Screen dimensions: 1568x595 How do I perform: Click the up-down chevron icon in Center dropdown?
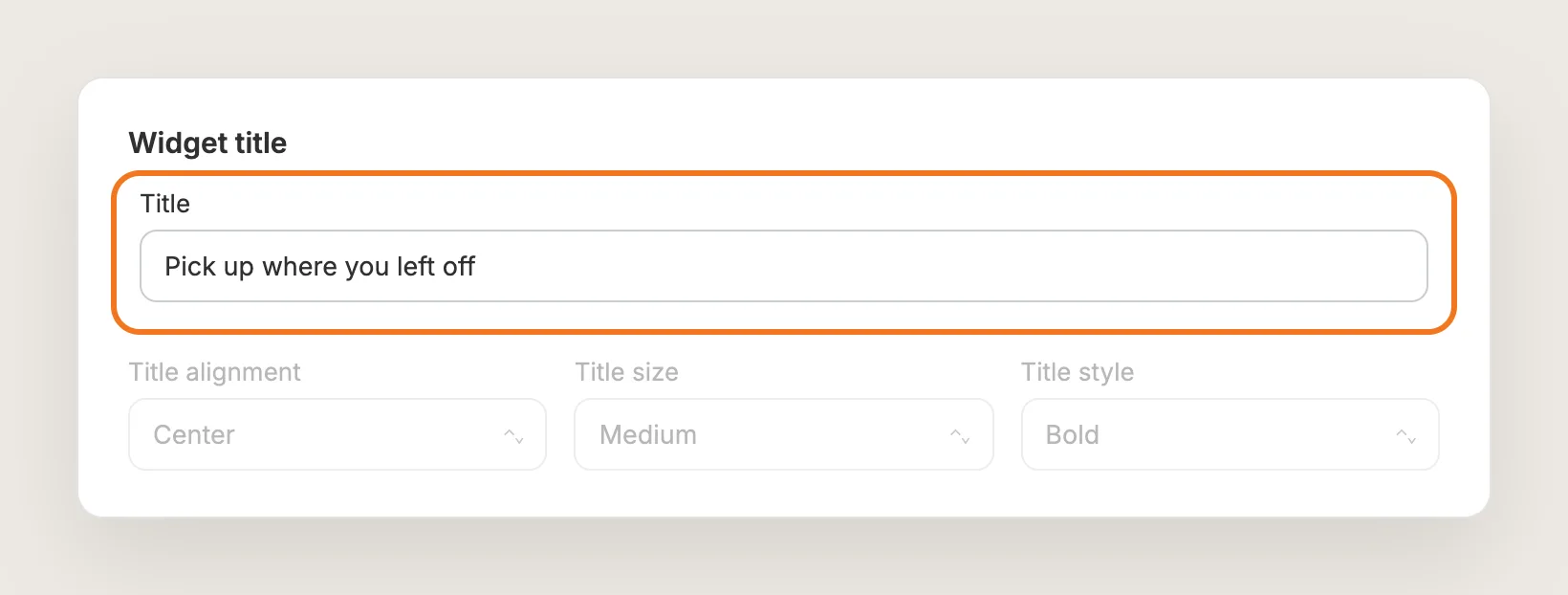[x=514, y=436]
